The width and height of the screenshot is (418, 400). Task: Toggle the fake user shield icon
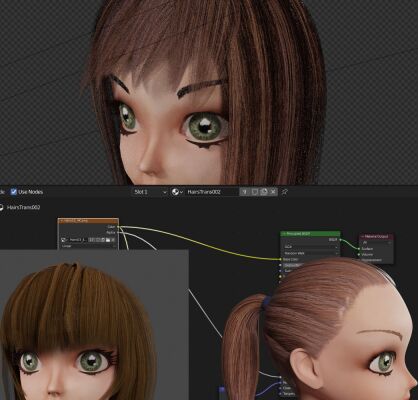[x=255, y=192]
